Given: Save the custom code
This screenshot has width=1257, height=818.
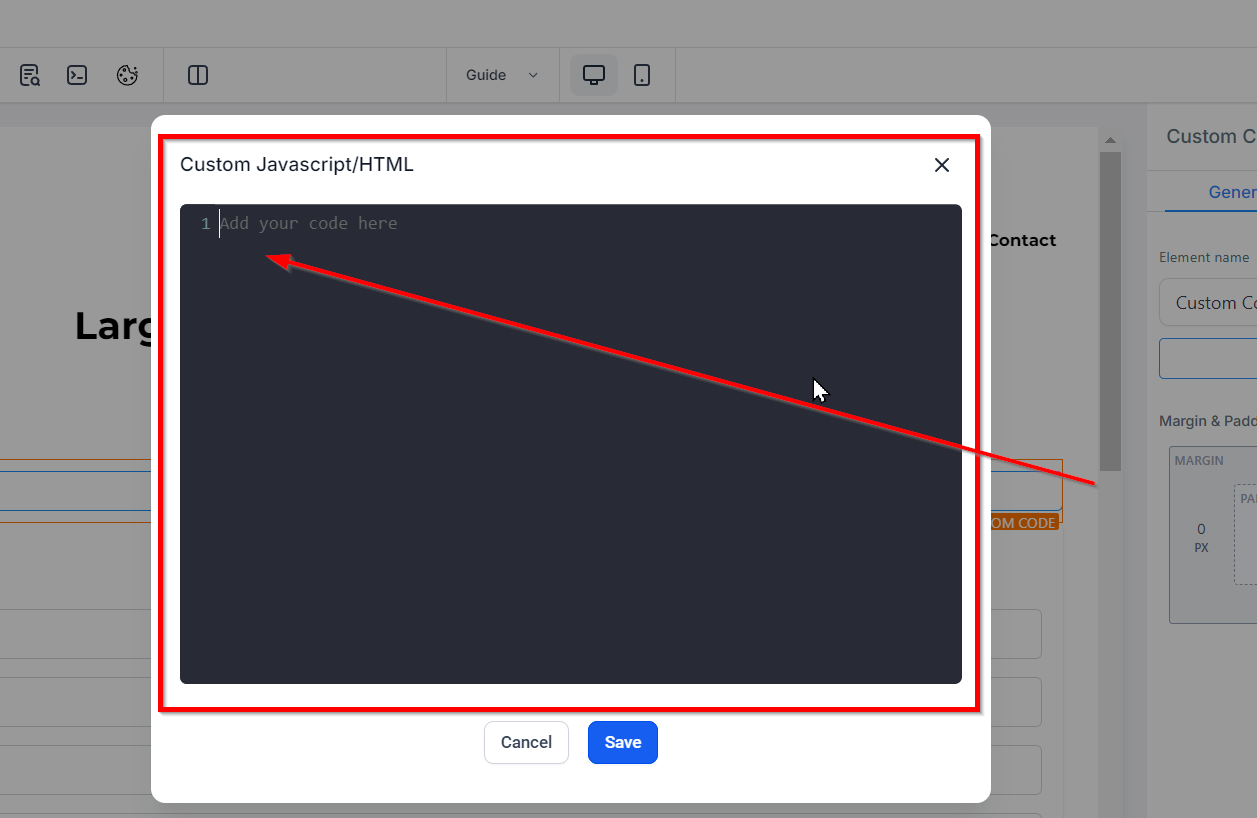Looking at the screenshot, I should (623, 742).
